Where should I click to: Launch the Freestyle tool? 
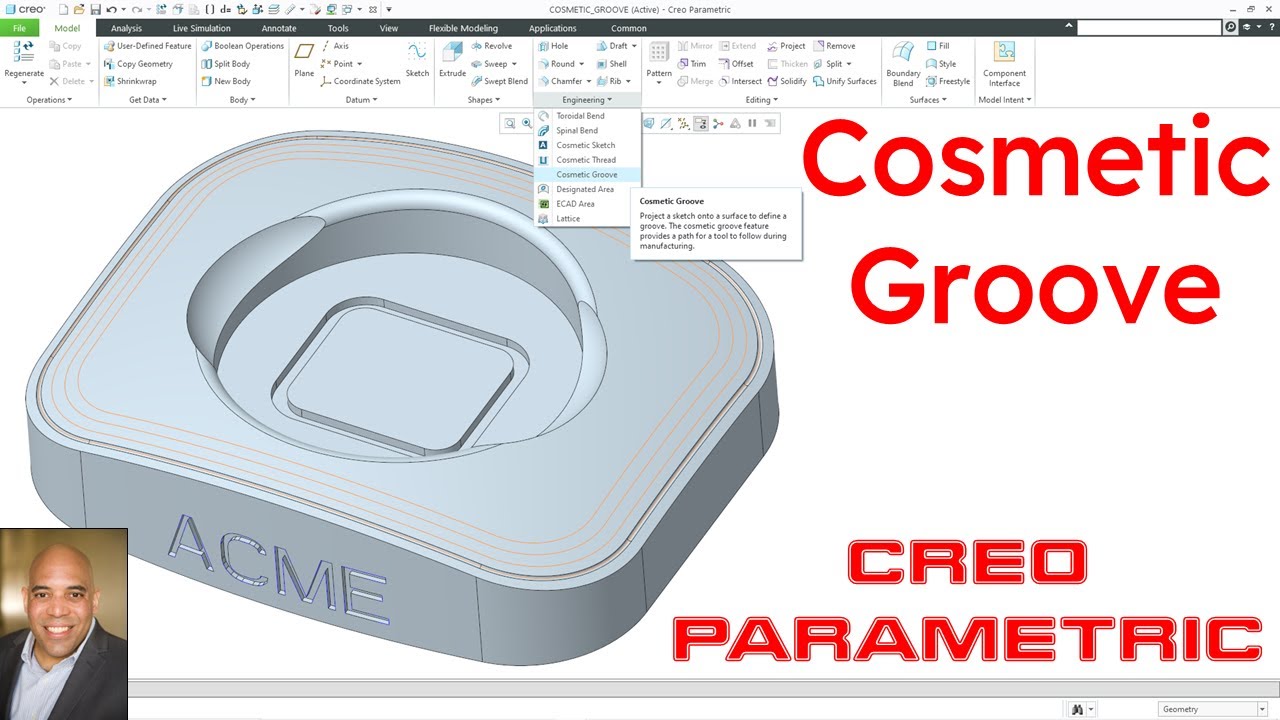(x=948, y=81)
